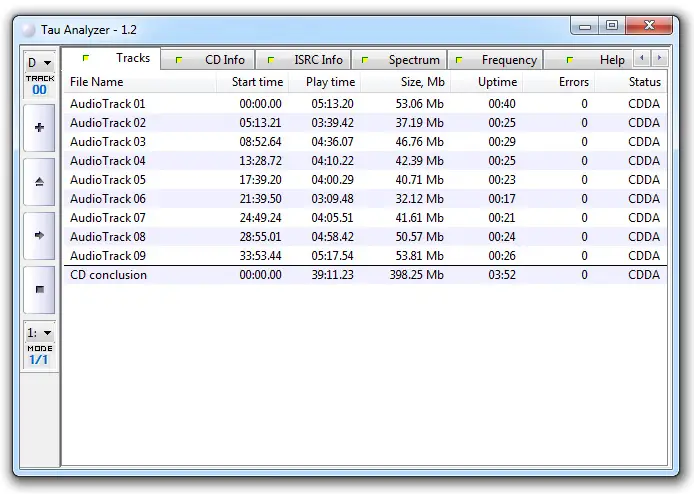The width and height of the screenshot is (694, 494).
Task: Open the mode 1: dropdown
Action: coord(39,332)
